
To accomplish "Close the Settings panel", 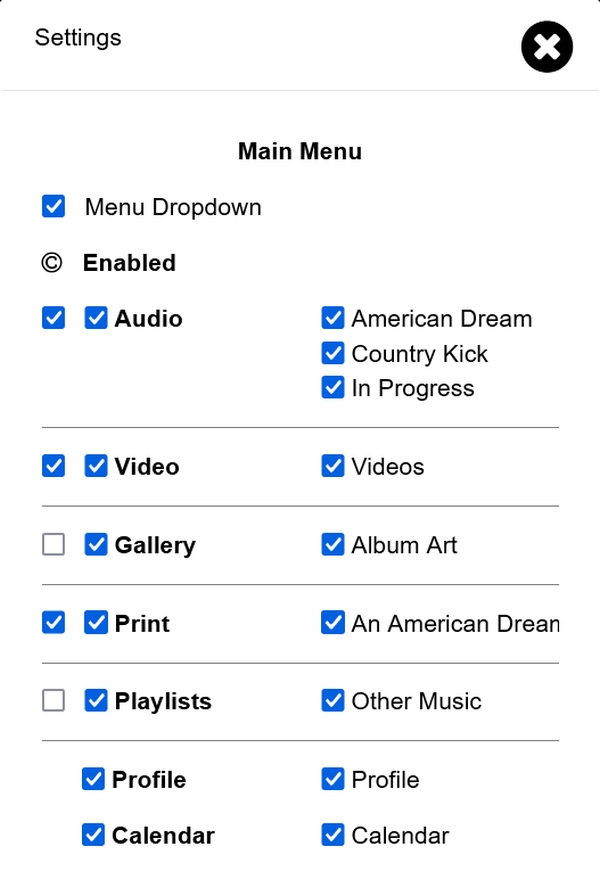I will [x=547, y=47].
